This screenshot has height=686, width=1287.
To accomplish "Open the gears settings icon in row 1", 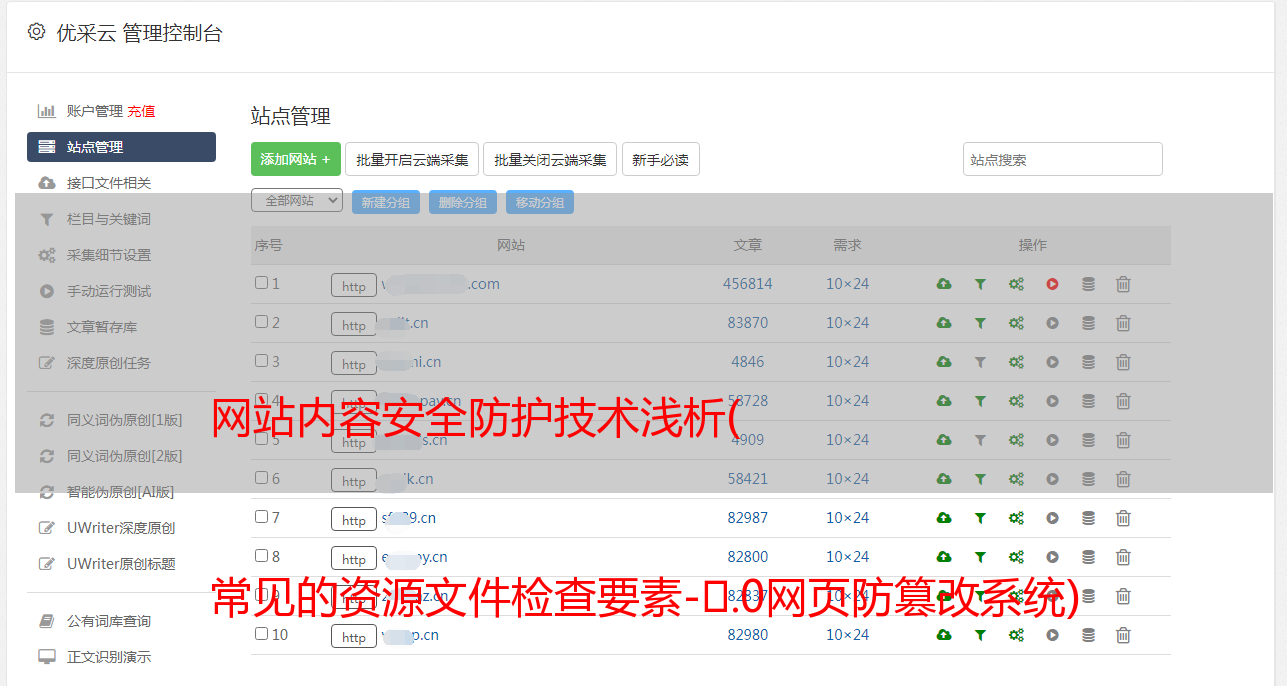I will (x=1016, y=284).
